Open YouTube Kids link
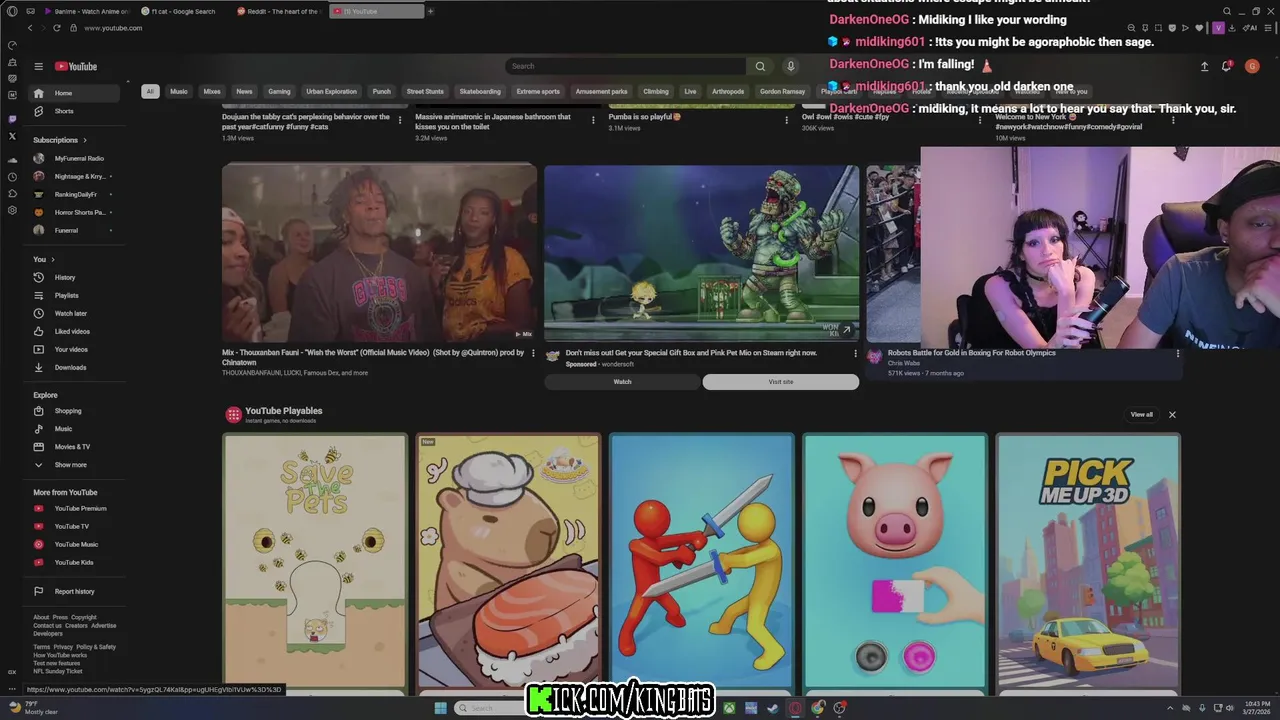1280x720 pixels. 74,562
